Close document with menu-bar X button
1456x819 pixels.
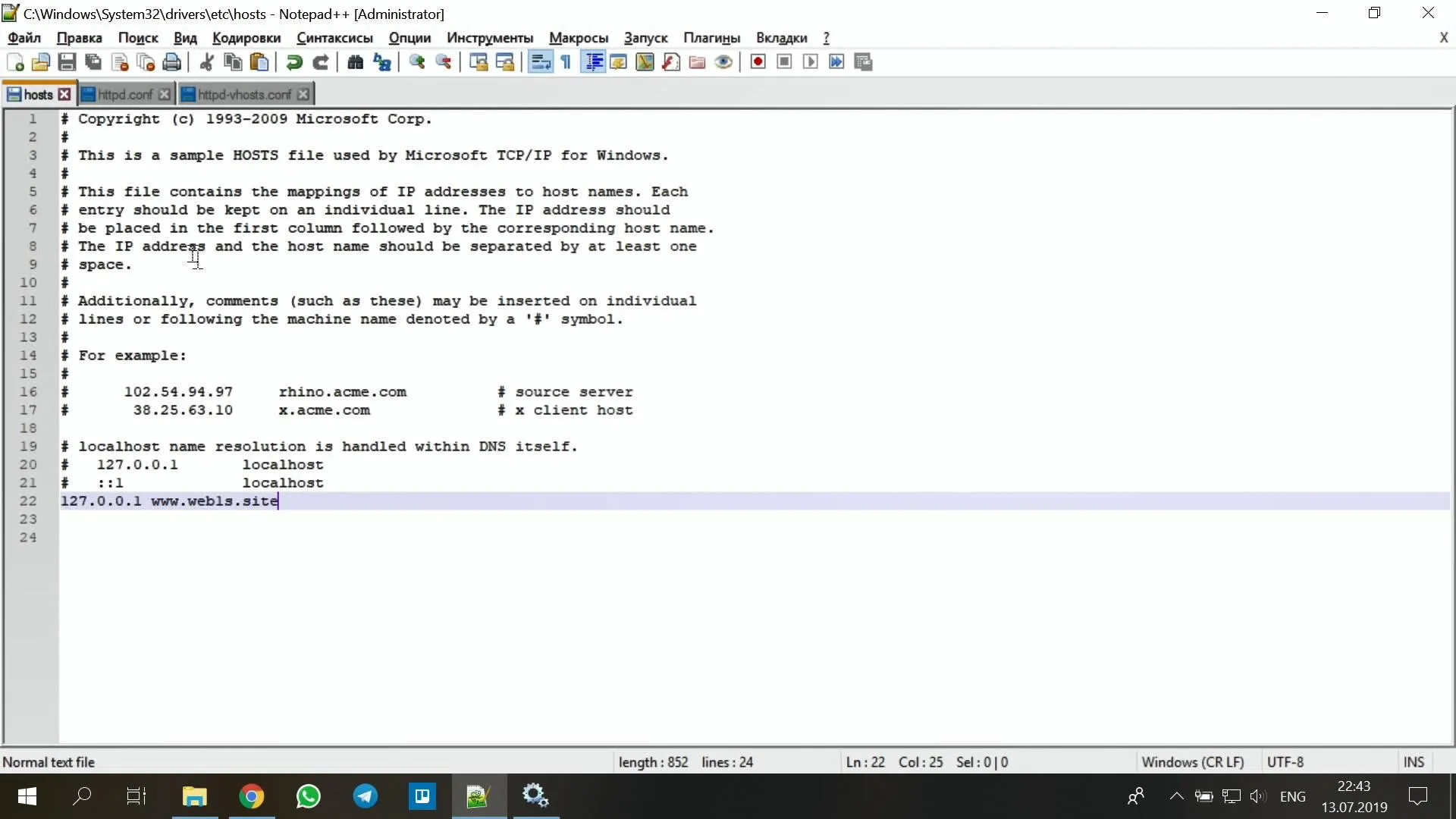1443,37
